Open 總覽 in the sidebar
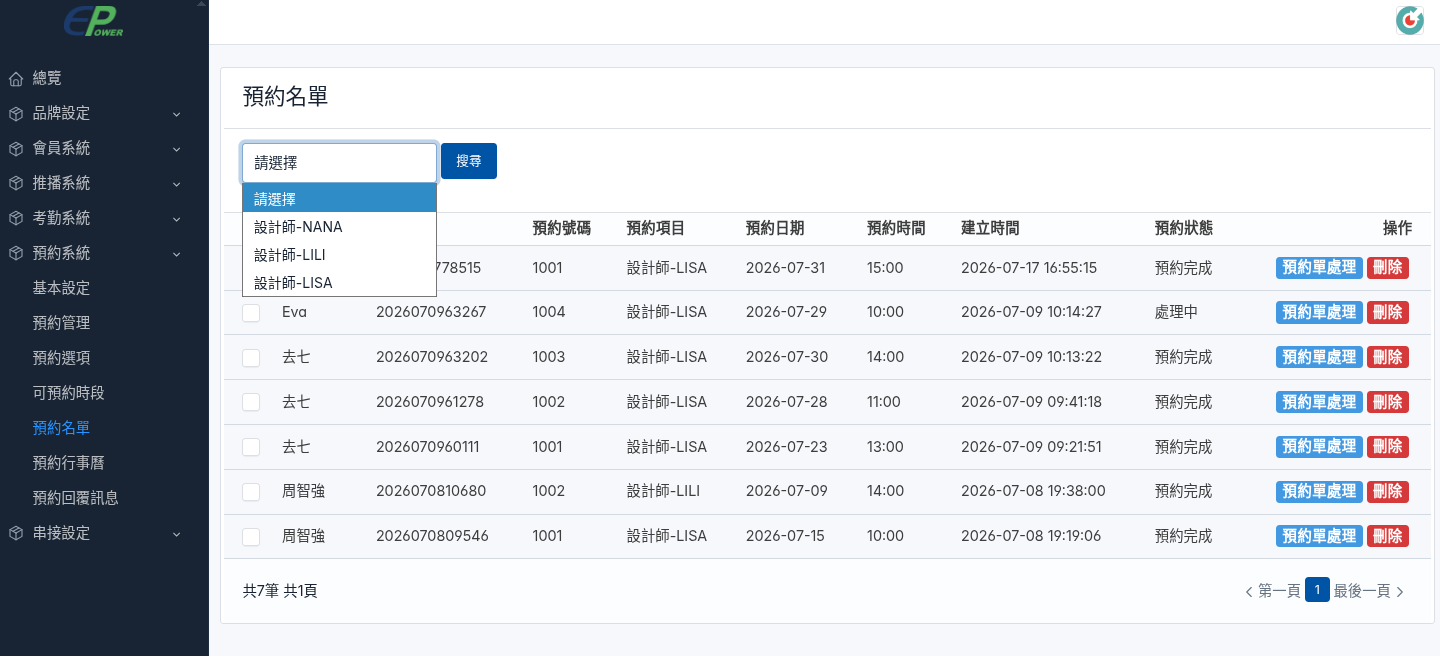1440x656 pixels. pos(47,78)
